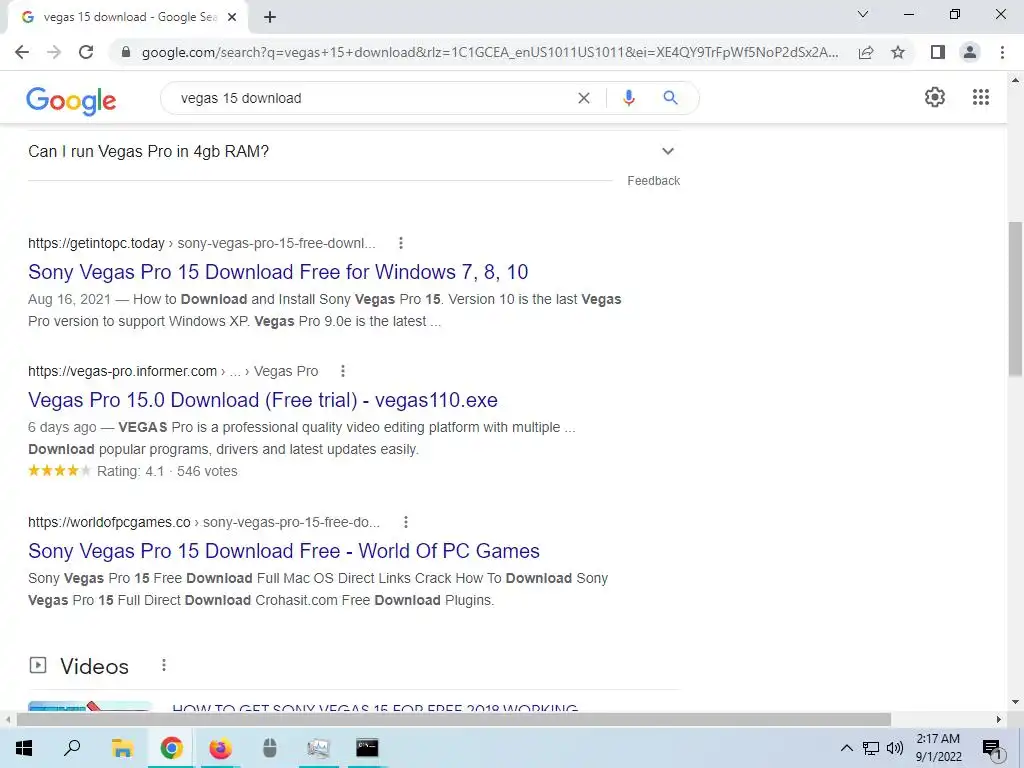Open volume control in system tray

click(x=895, y=748)
